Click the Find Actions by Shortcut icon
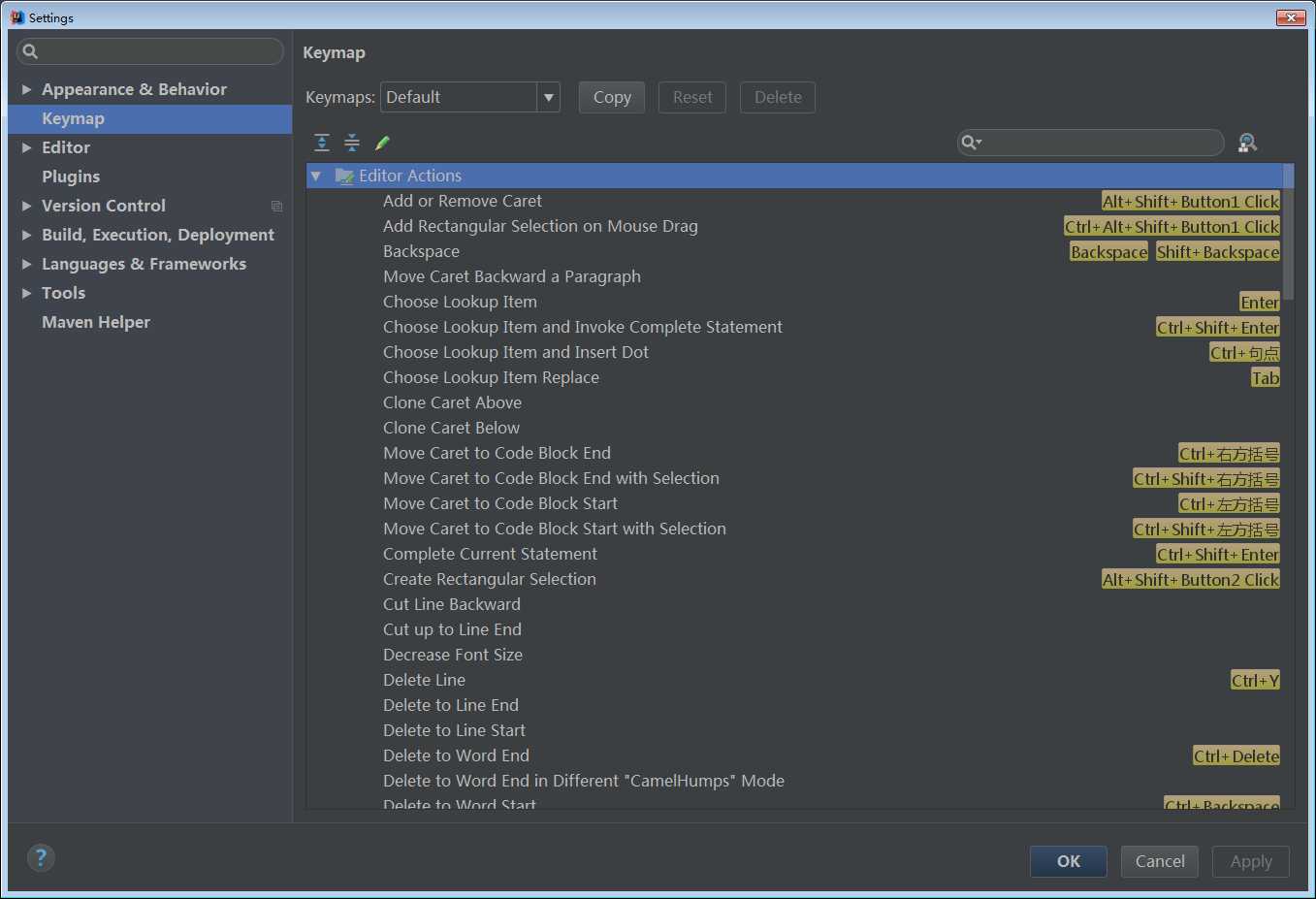The image size is (1316, 899). coord(1247,143)
